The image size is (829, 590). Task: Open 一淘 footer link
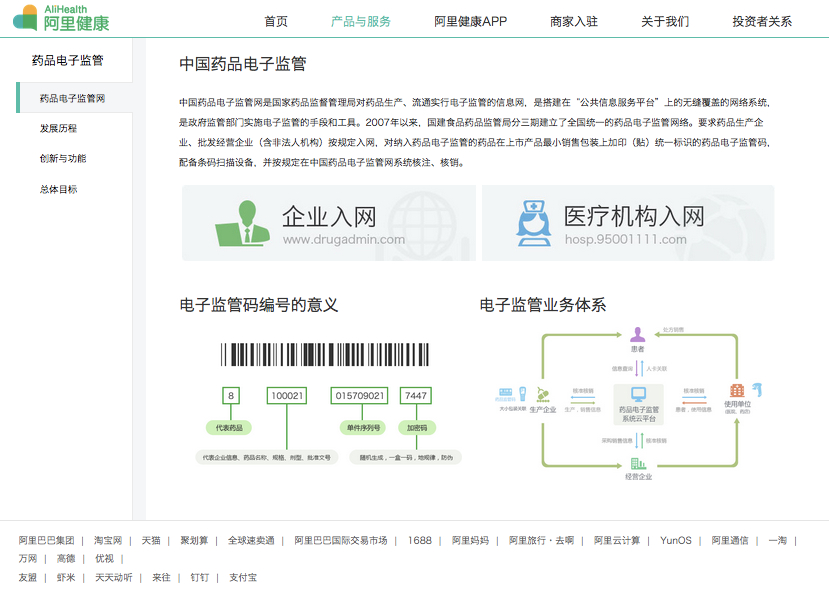777,541
